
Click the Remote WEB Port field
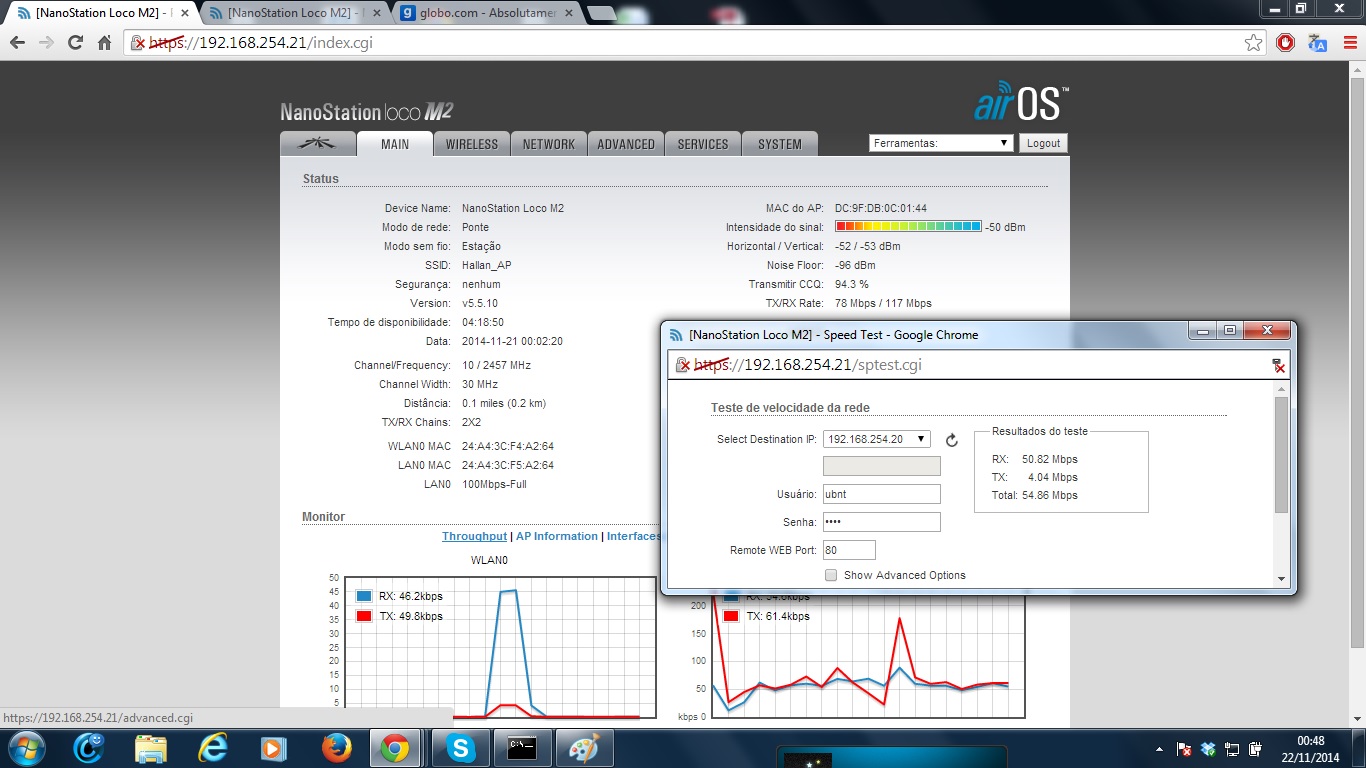[x=849, y=550]
